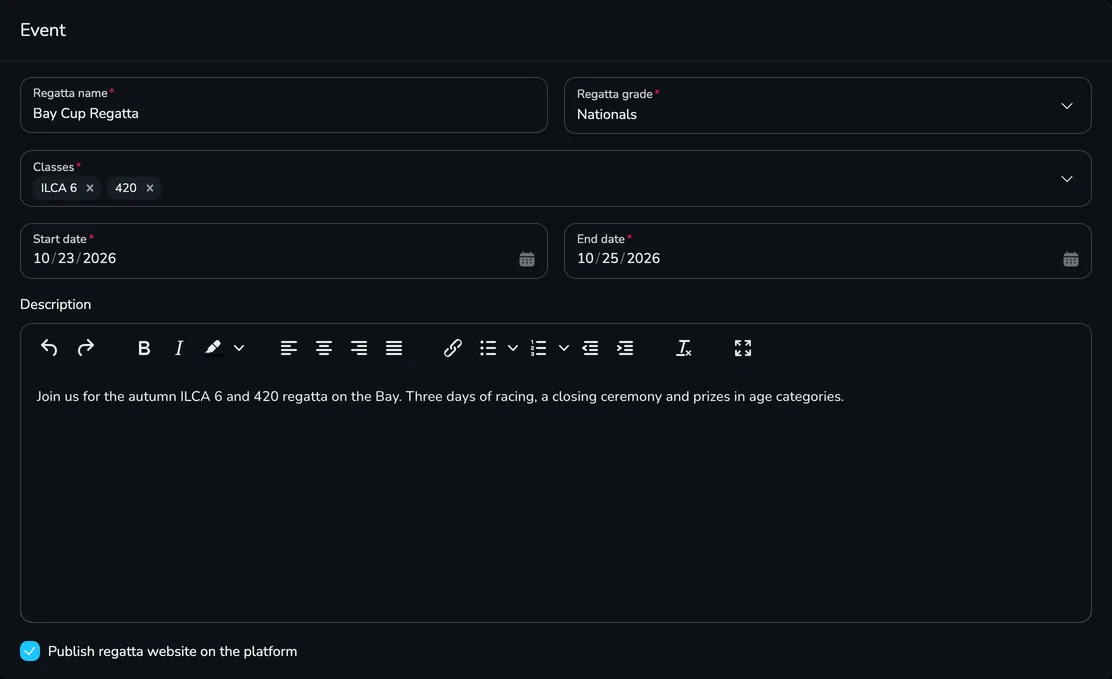Click the 'Publish regatta website on the platform' label
The width and height of the screenshot is (1112, 679).
pyautogui.click(x=172, y=651)
